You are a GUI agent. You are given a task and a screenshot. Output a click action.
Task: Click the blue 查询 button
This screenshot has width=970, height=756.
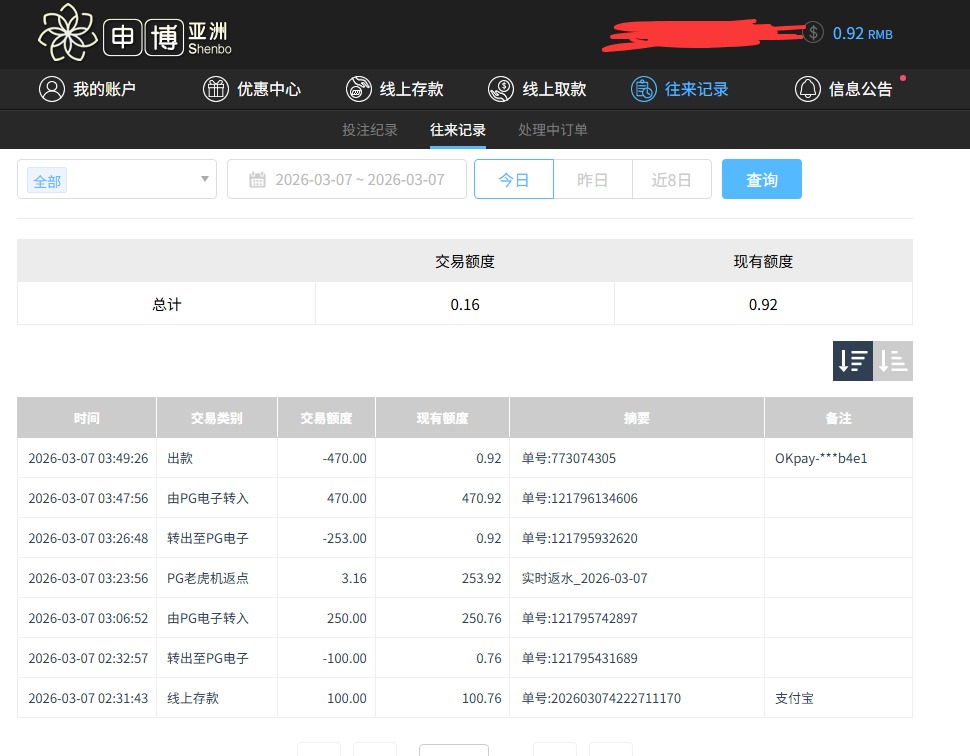[x=761, y=180]
